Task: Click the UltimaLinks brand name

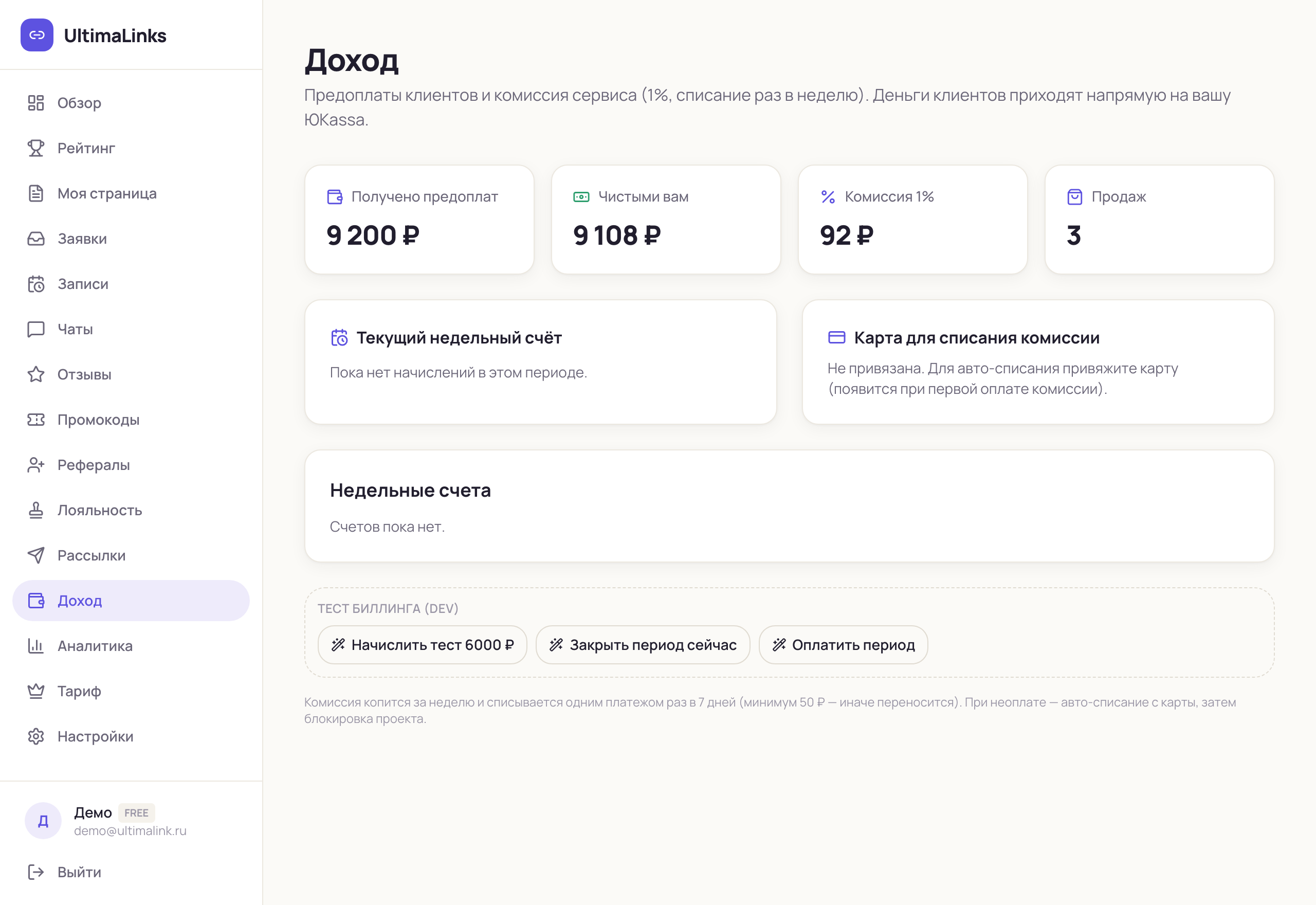Action: pyautogui.click(x=115, y=35)
